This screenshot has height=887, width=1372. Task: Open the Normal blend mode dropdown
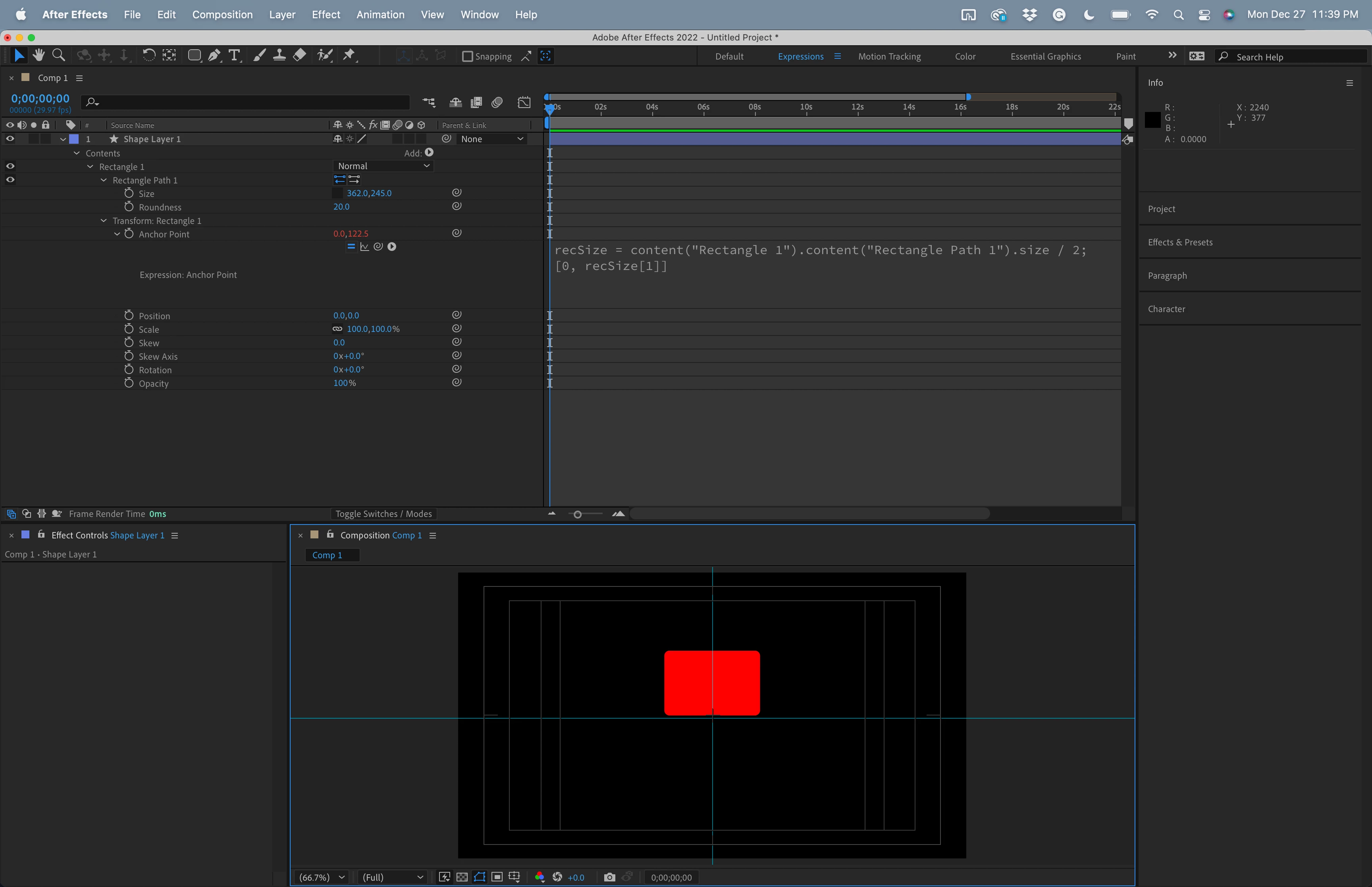tap(383, 166)
